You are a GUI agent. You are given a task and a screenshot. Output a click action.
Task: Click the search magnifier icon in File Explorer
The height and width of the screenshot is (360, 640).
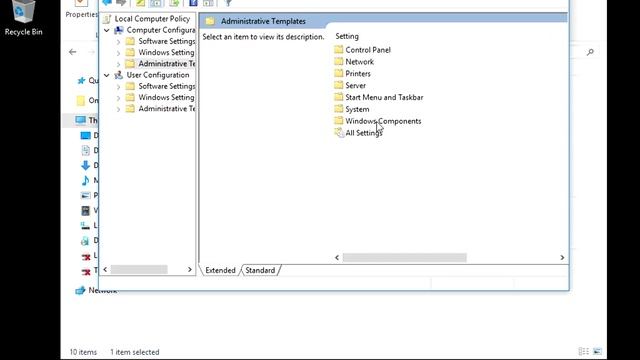(x=590, y=52)
